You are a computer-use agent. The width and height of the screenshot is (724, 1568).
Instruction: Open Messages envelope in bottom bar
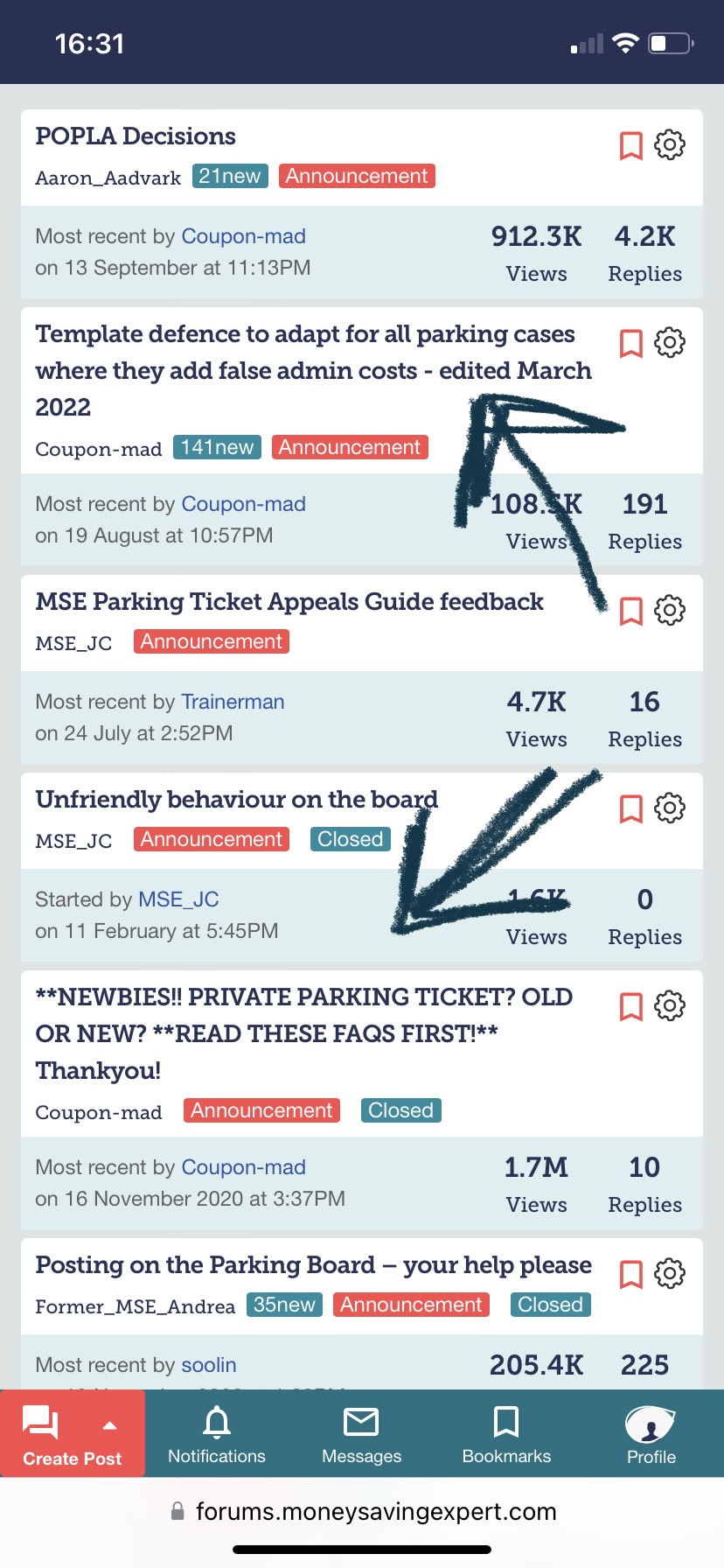click(x=361, y=1435)
